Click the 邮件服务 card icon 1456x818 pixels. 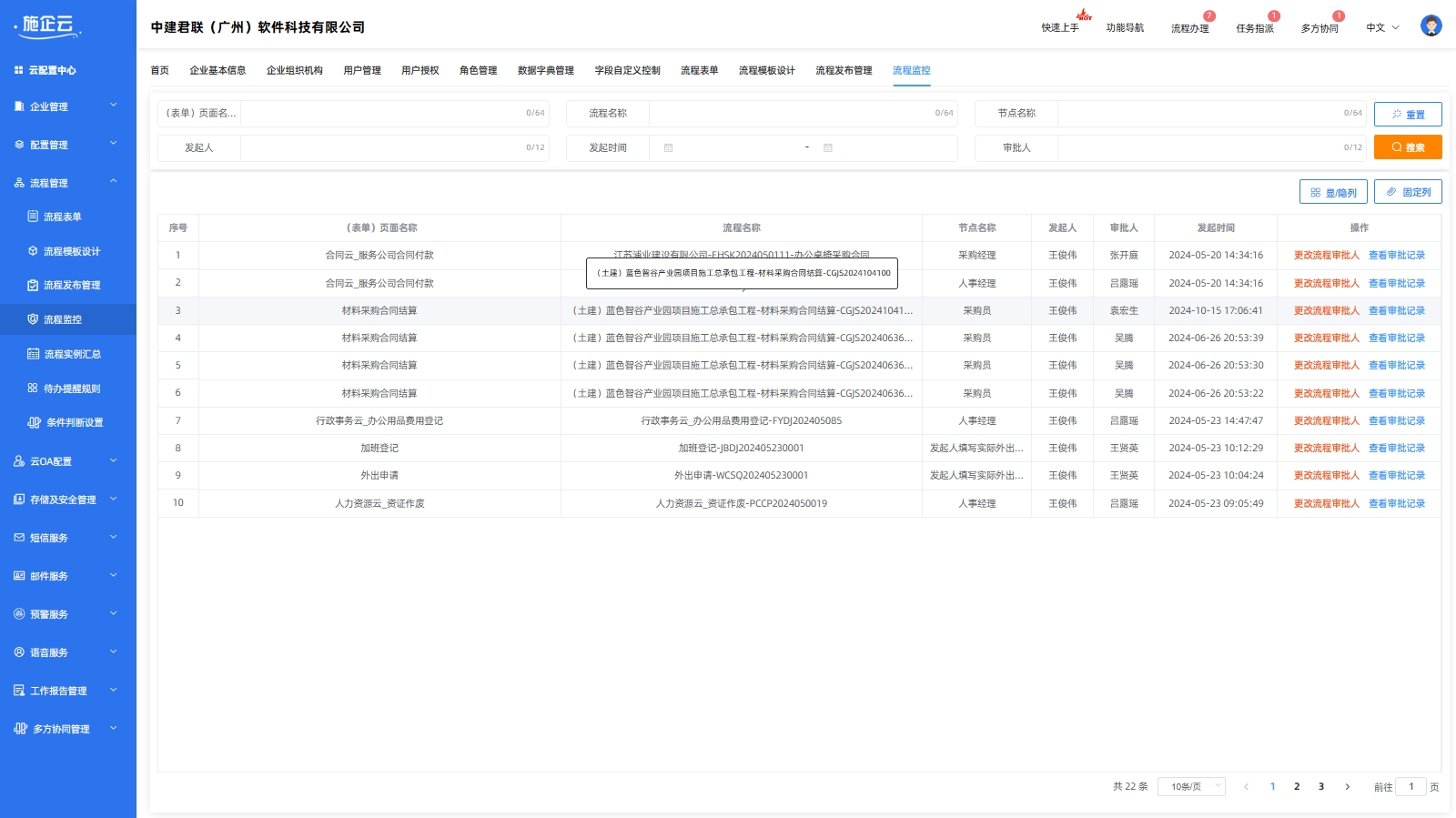coord(19,576)
